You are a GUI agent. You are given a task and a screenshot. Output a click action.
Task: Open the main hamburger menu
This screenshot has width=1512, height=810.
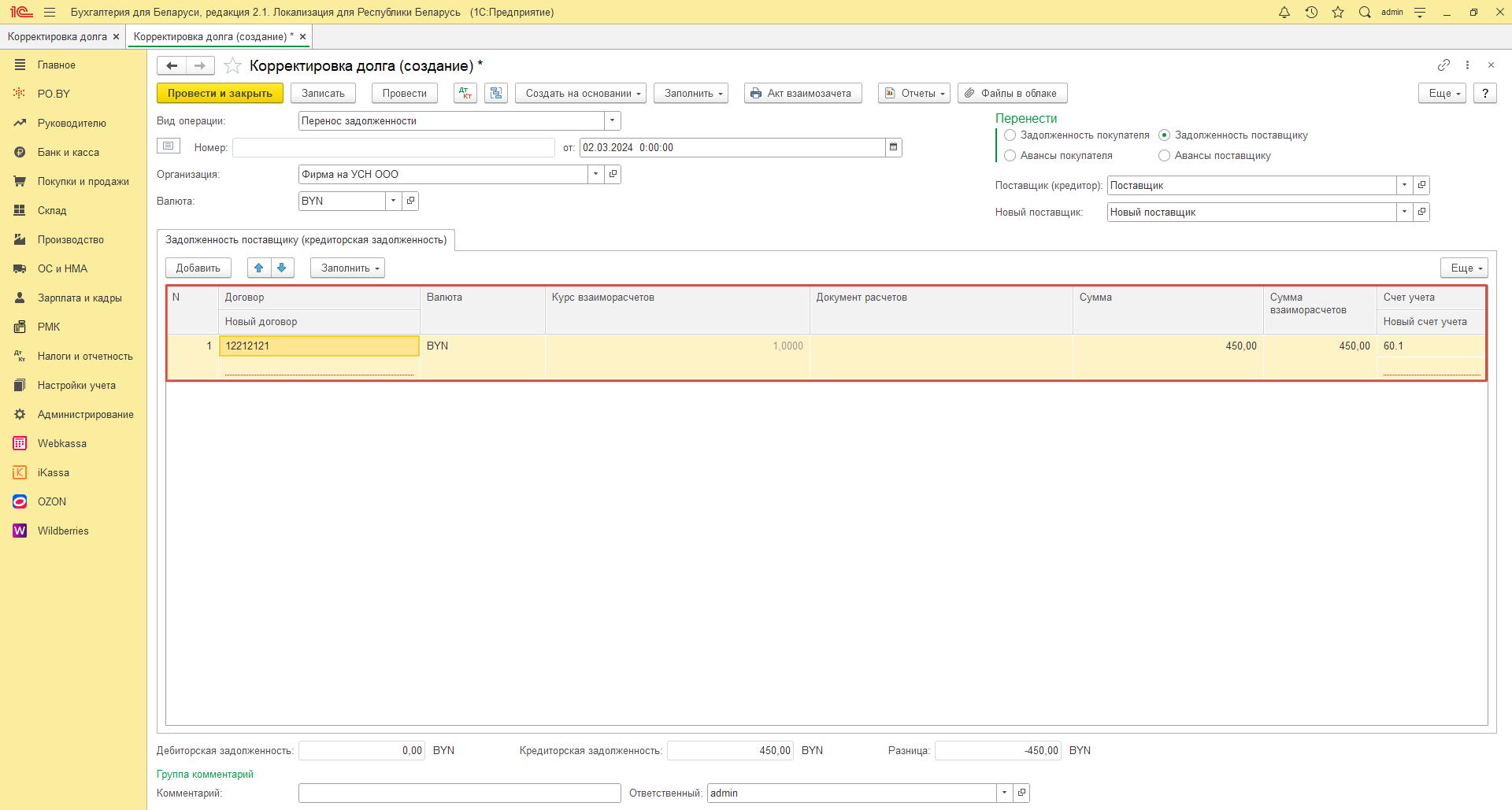coord(50,12)
